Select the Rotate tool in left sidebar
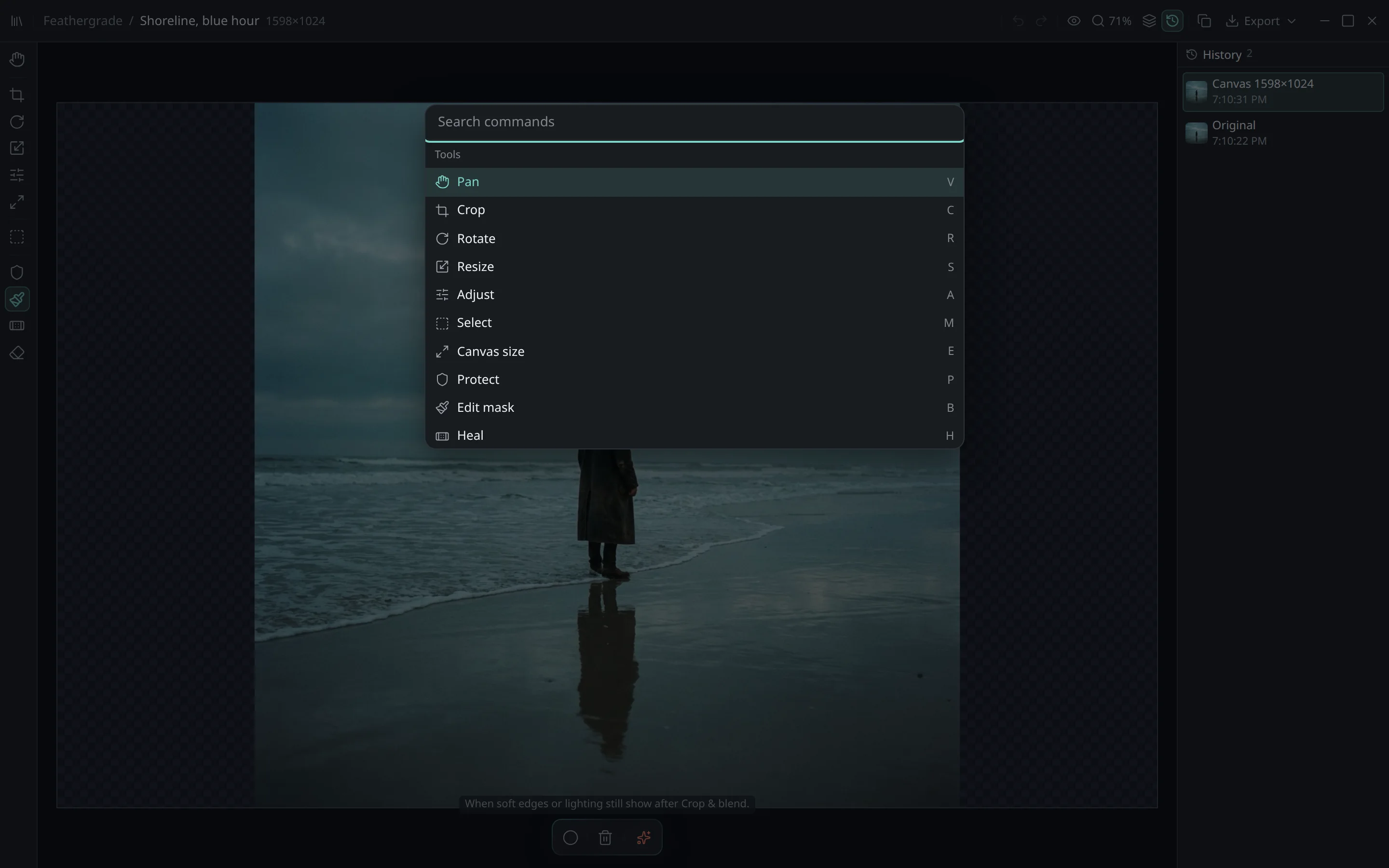The width and height of the screenshot is (1389, 868). pyautogui.click(x=17, y=122)
